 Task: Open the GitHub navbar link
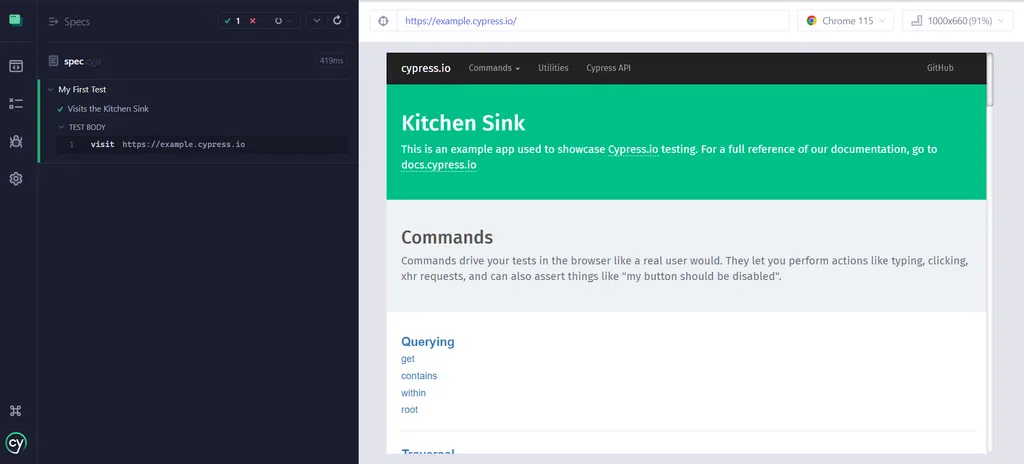coord(940,68)
